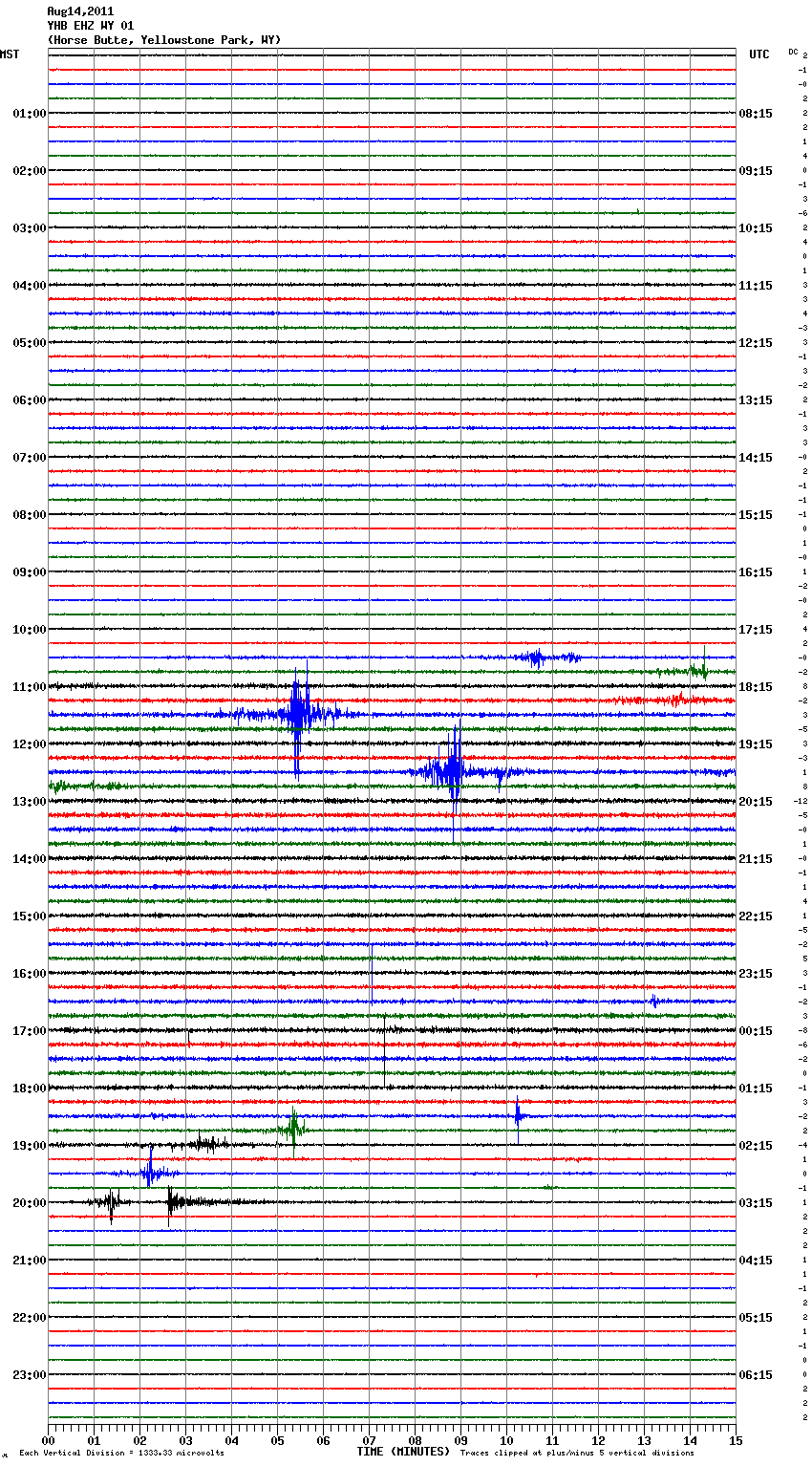This screenshot has height=1466, width=812.
Task: Click the green event before 19:00 near minute 5
Action: [x=292, y=1130]
